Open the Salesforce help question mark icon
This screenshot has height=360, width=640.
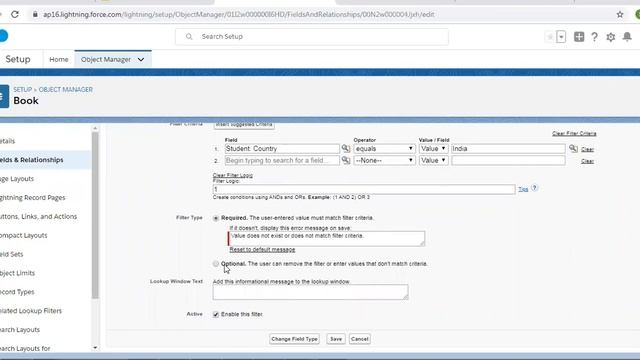(x=594, y=37)
